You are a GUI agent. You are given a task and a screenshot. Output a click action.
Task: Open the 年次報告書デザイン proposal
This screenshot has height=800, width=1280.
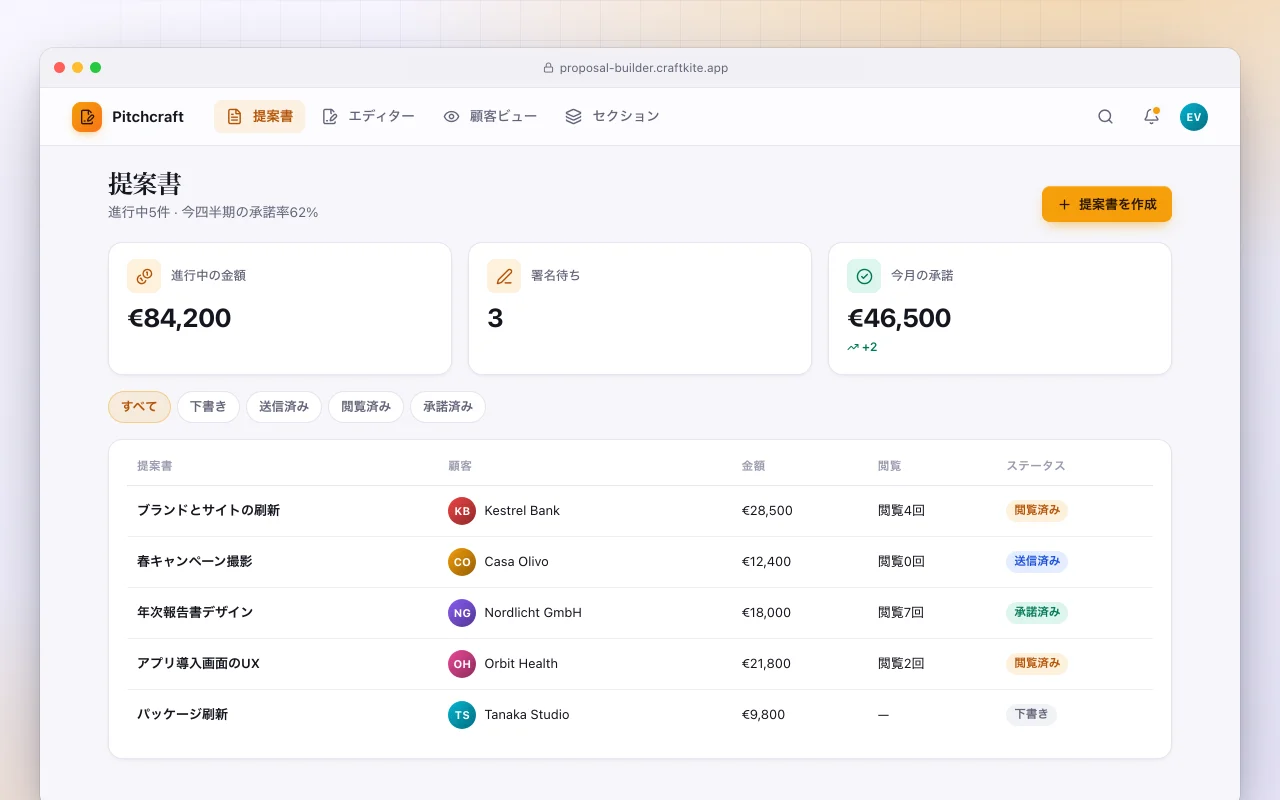pos(195,613)
